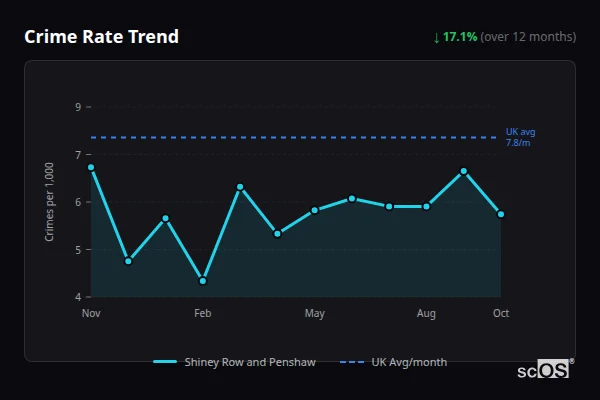Toggle the UK Avg/month legend entry
The width and height of the screenshot is (600, 400).
coord(393,362)
